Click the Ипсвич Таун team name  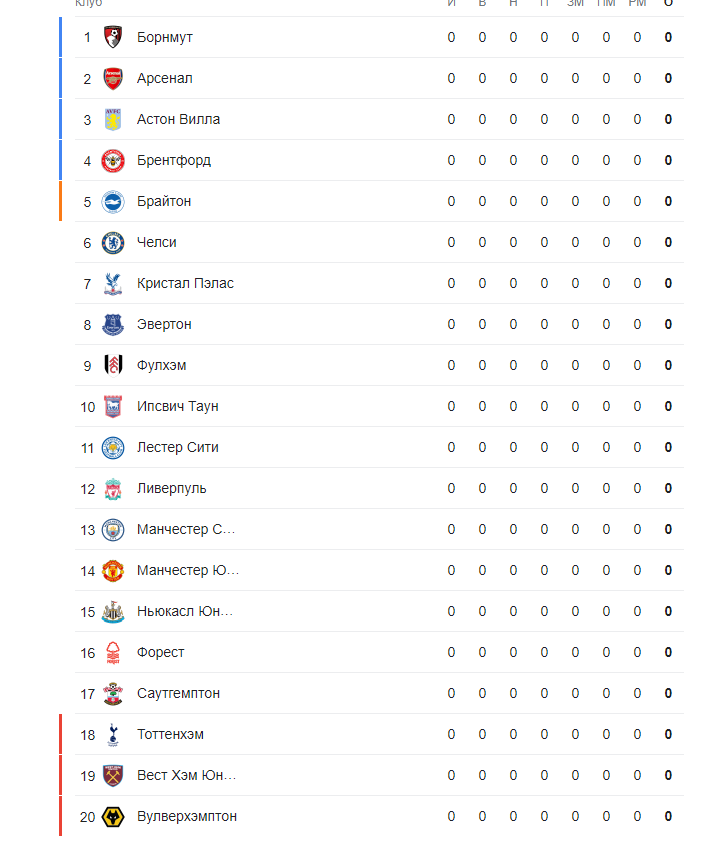click(x=177, y=406)
